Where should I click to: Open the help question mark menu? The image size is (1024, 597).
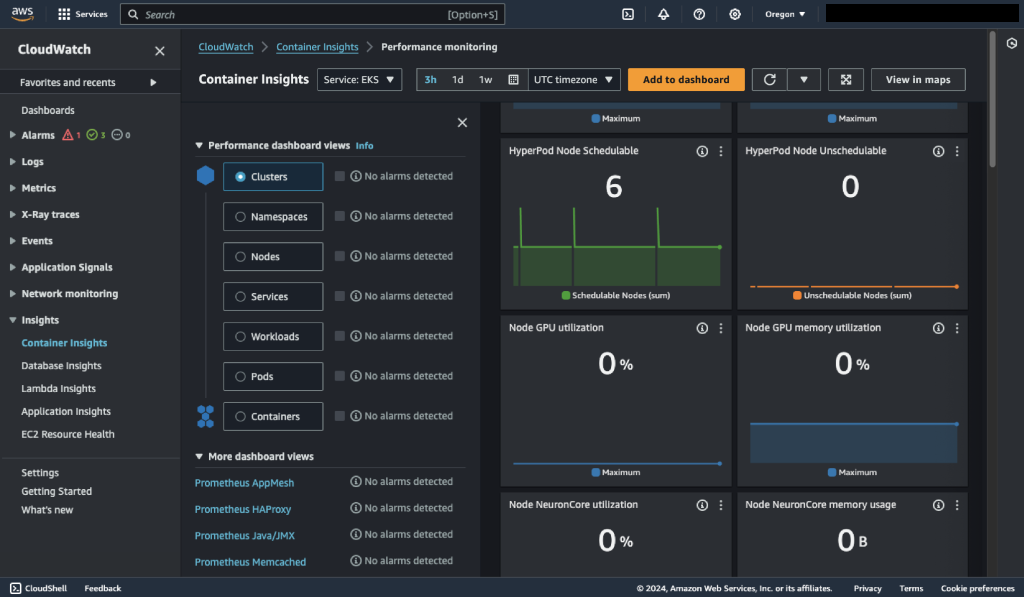(699, 14)
